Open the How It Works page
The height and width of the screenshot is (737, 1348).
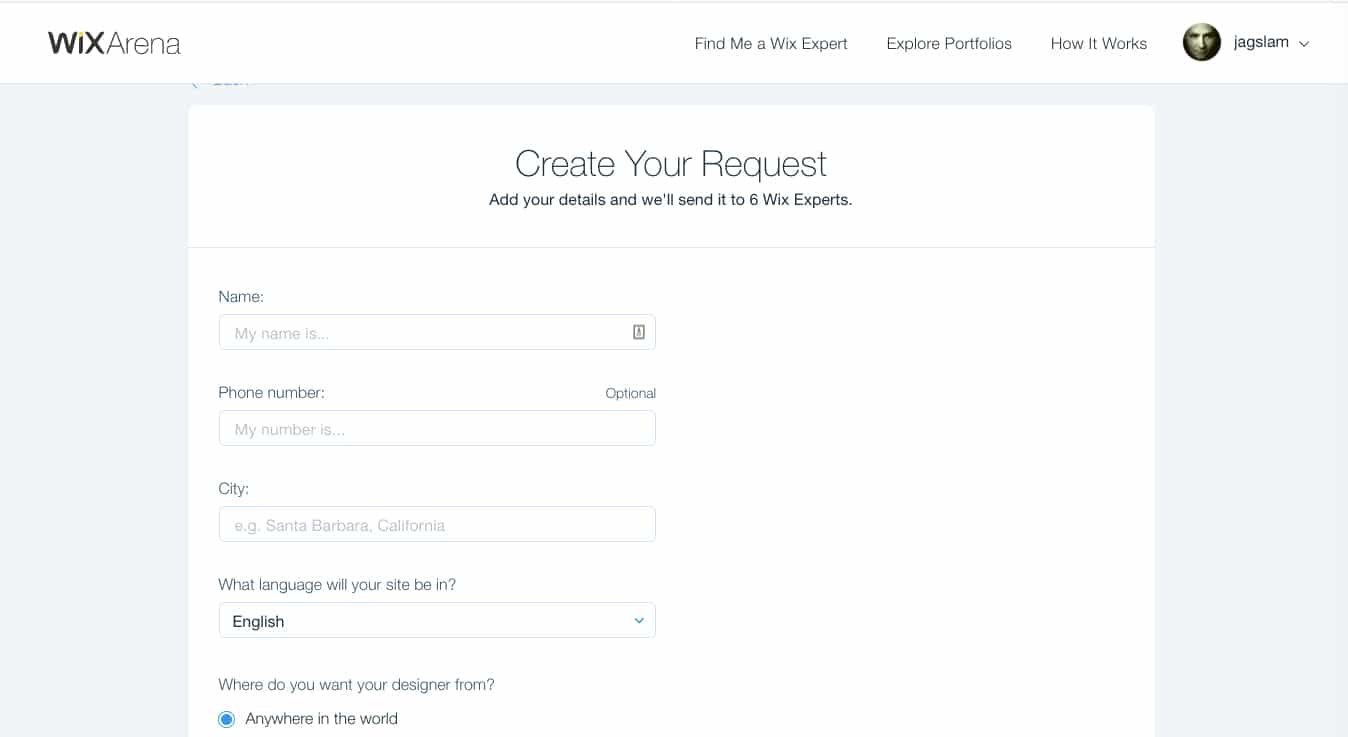coord(1098,43)
